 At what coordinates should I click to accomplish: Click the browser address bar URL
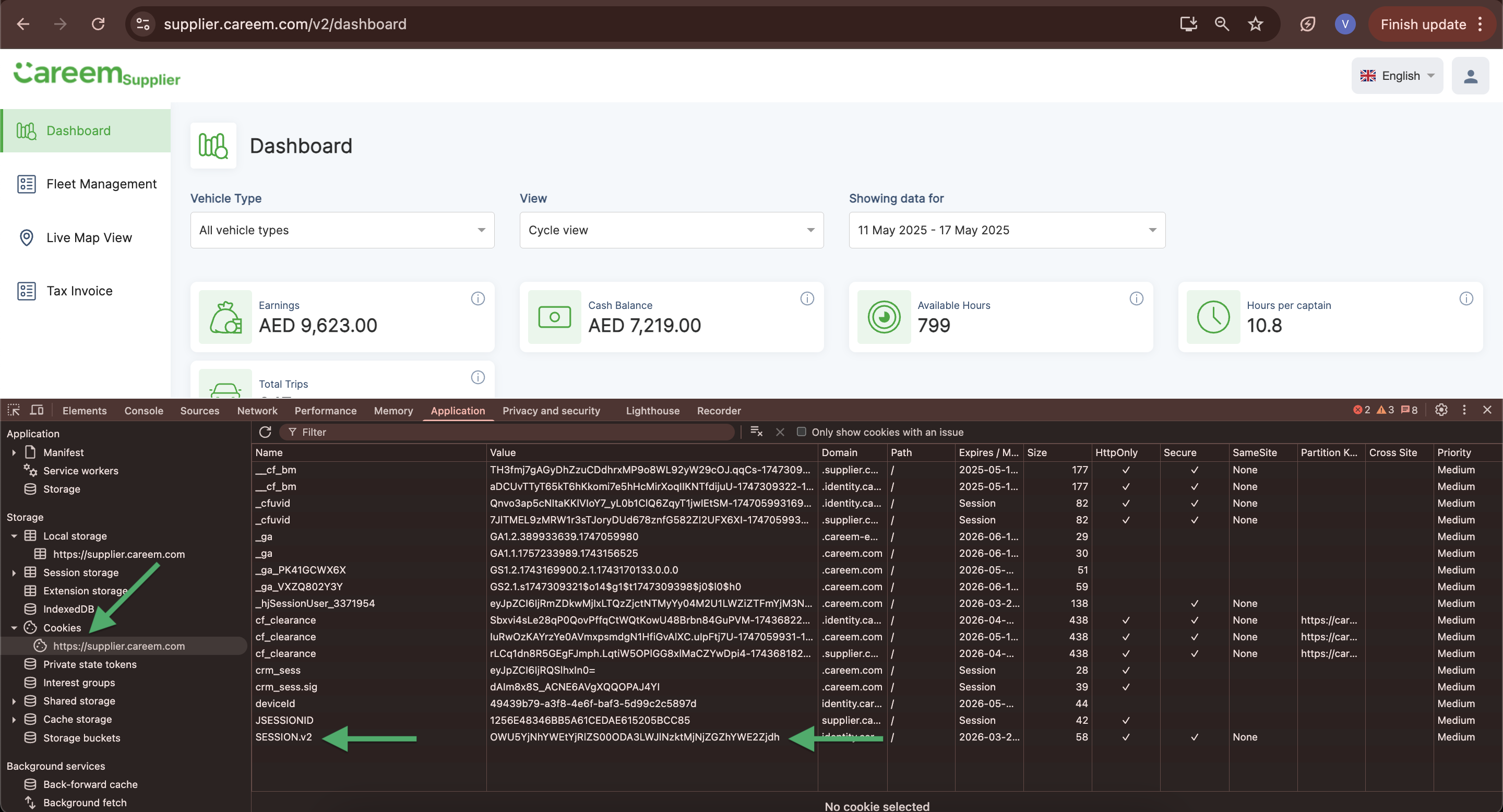(285, 24)
